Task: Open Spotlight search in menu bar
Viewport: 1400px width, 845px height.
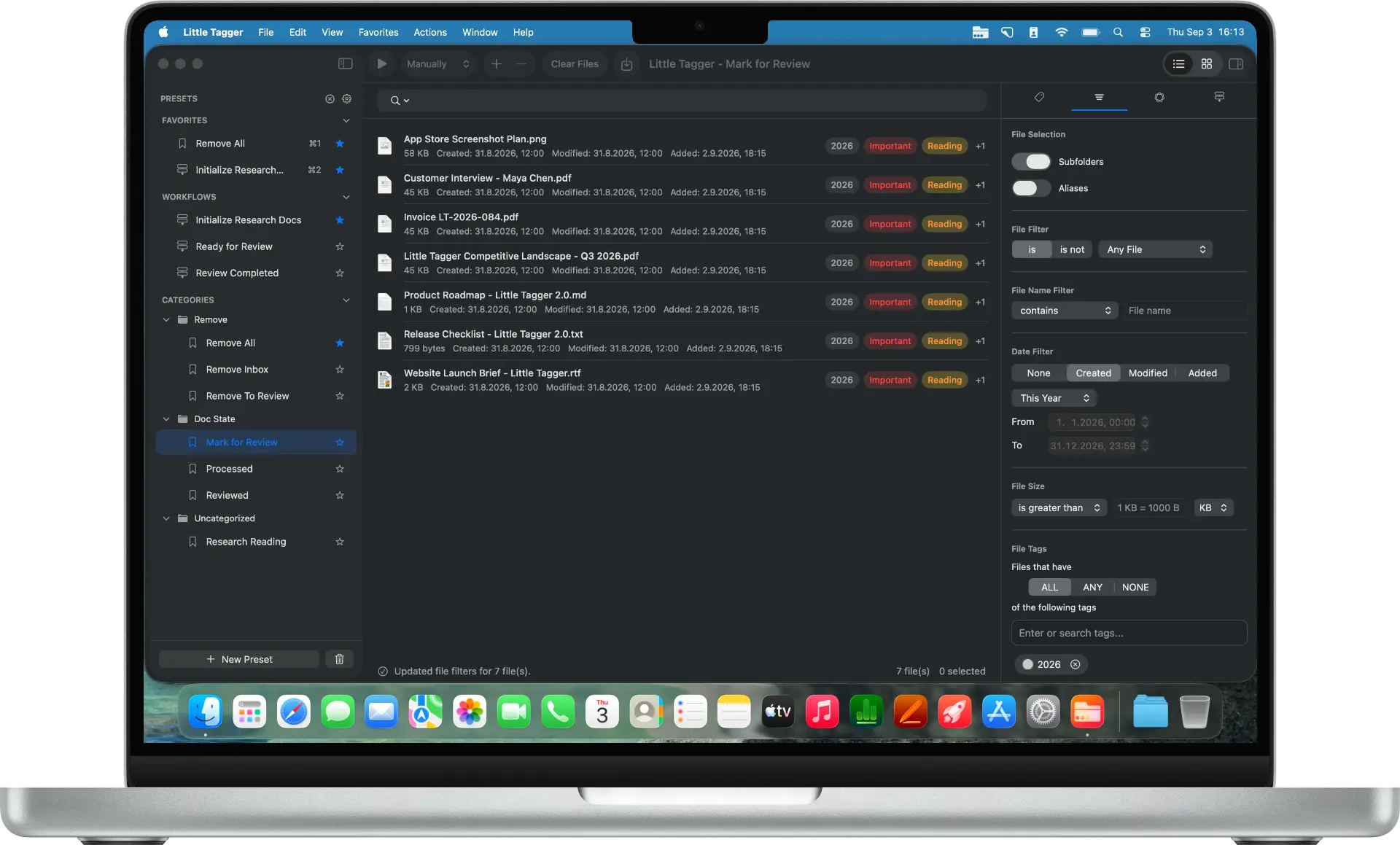Action: pyautogui.click(x=1118, y=32)
